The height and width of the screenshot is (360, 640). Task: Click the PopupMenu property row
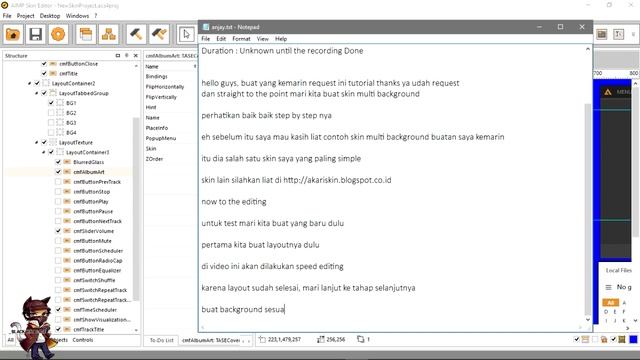(x=171, y=138)
